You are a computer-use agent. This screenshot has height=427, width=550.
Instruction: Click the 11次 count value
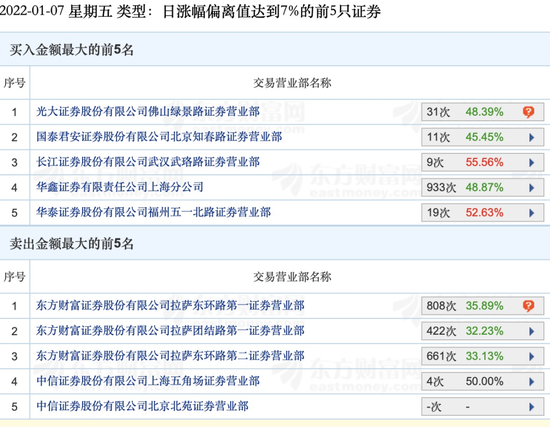(438, 137)
